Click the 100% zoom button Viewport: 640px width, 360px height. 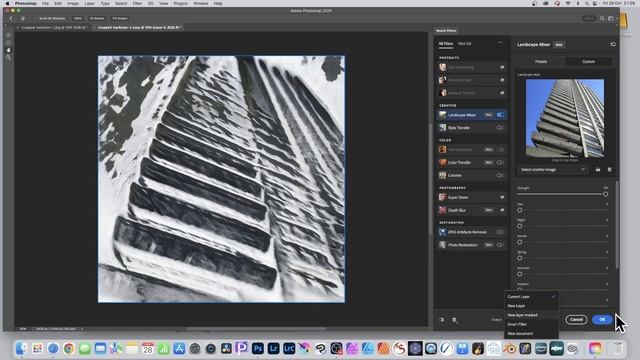click(x=78, y=18)
